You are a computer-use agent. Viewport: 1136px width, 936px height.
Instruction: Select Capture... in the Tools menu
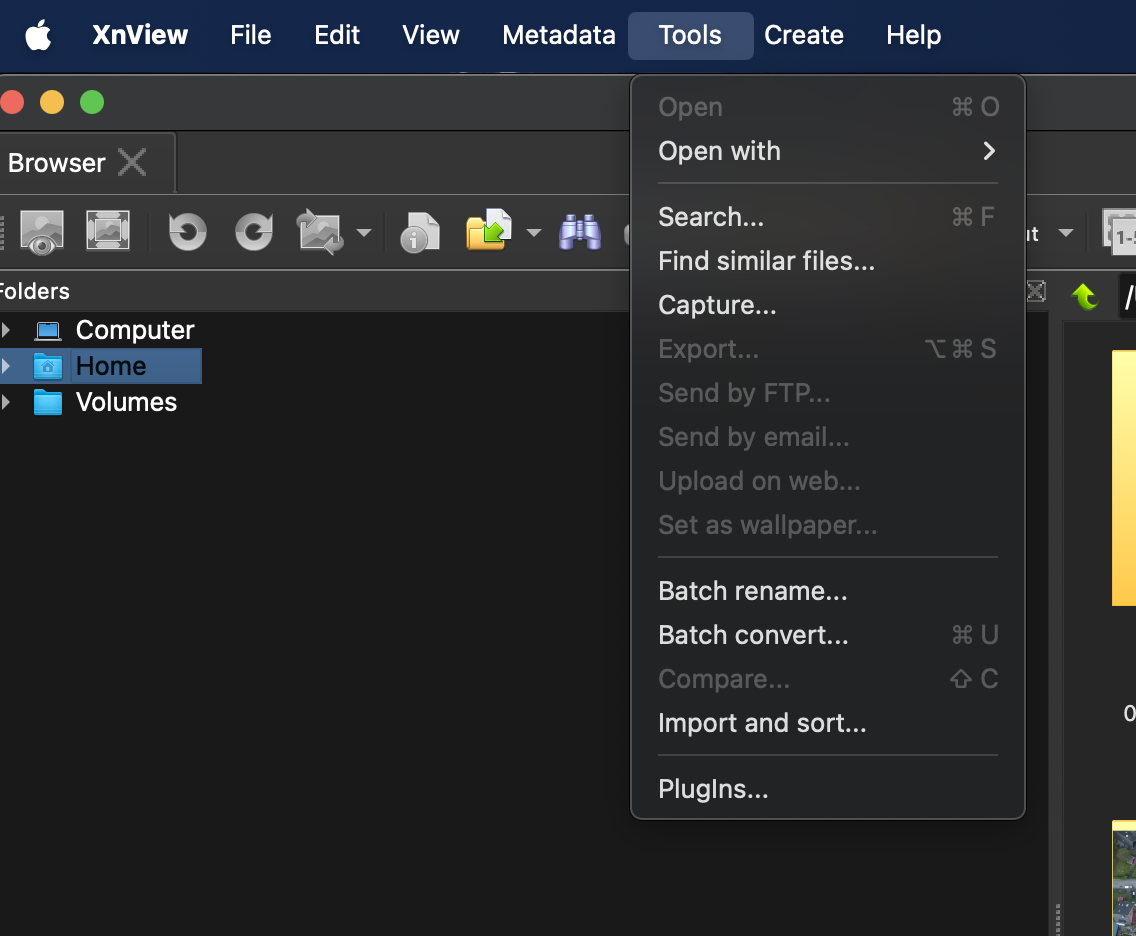717,305
